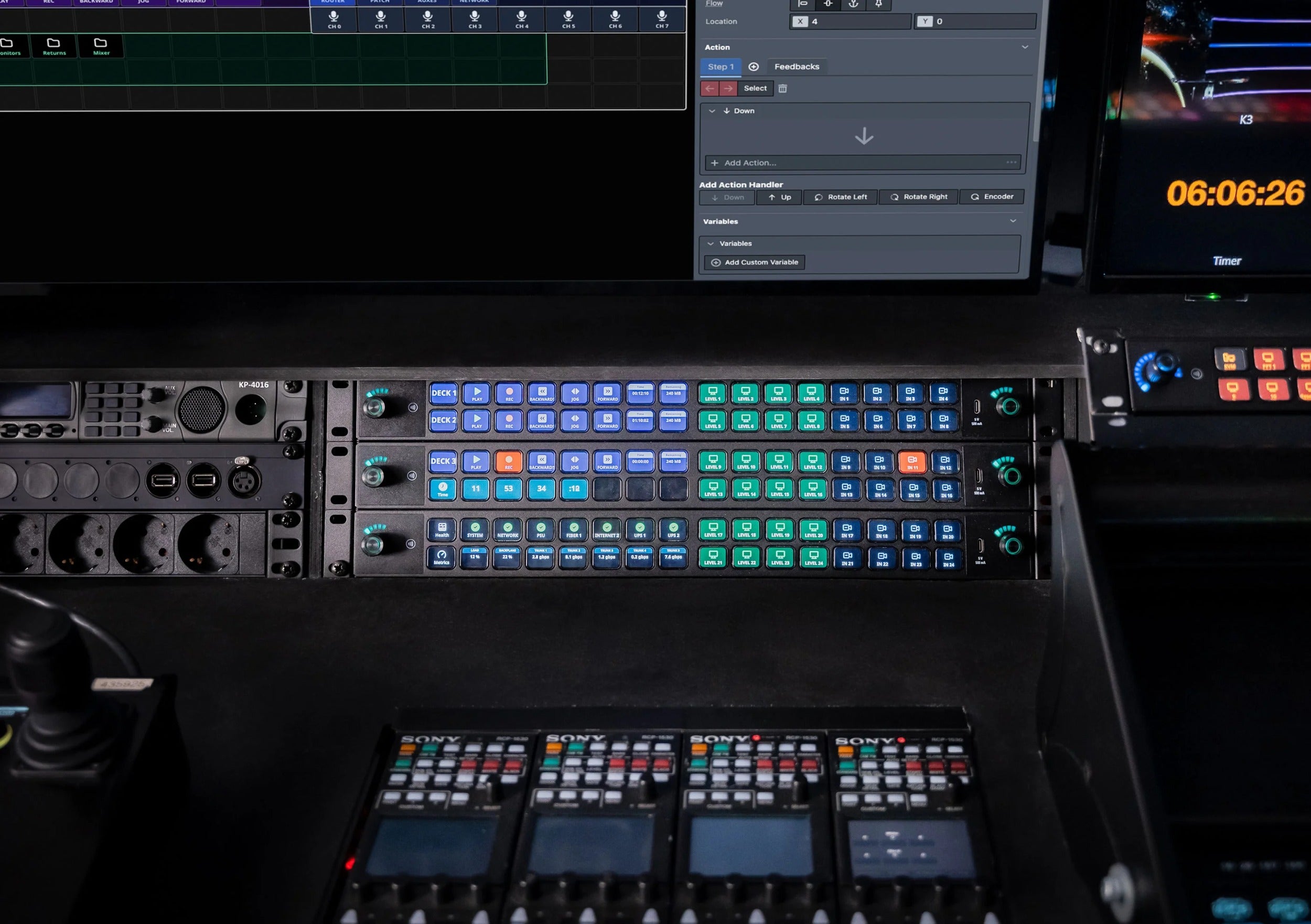Image resolution: width=1311 pixels, height=924 pixels.
Task: Click the plus icon to add a new step
Action: 754,66
